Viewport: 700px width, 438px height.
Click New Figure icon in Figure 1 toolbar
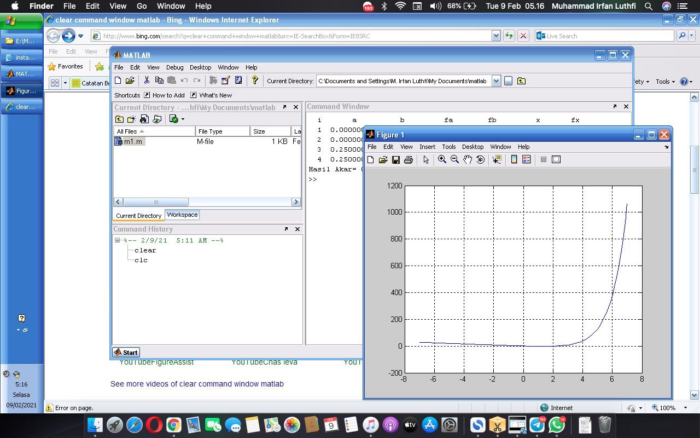click(371, 160)
